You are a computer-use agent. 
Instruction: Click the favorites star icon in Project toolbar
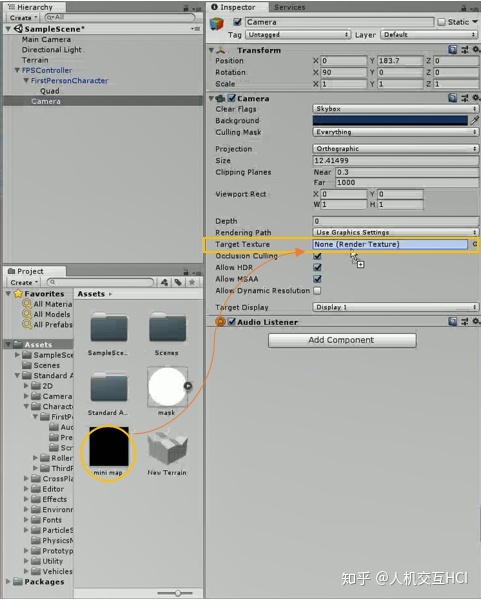(192, 282)
